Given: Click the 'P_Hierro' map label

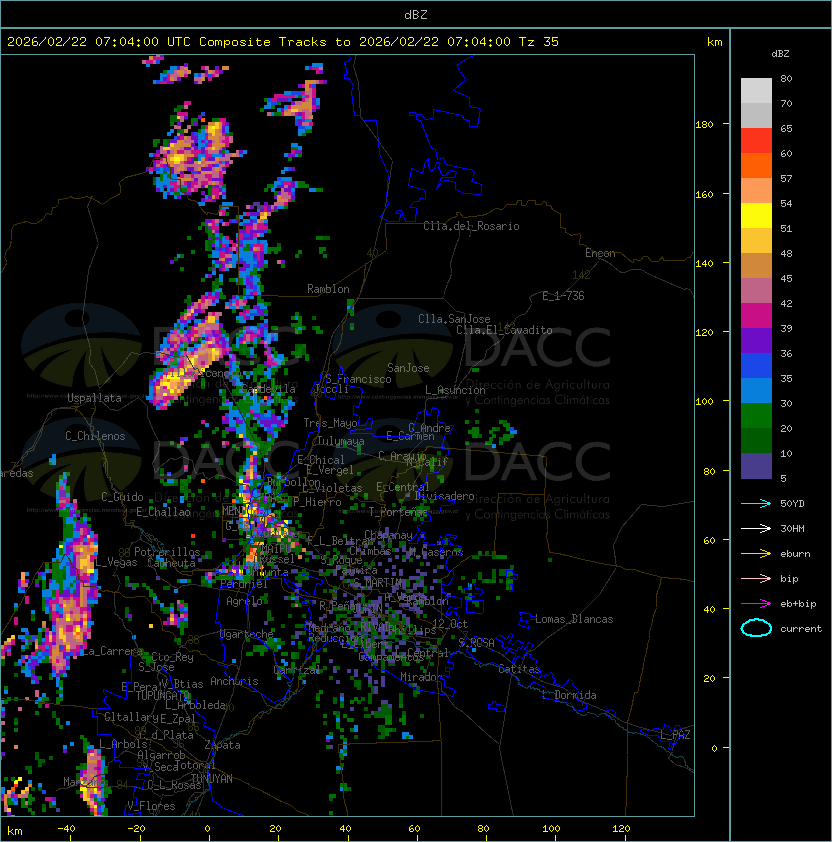Looking at the screenshot, I should click(x=317, y=502).
